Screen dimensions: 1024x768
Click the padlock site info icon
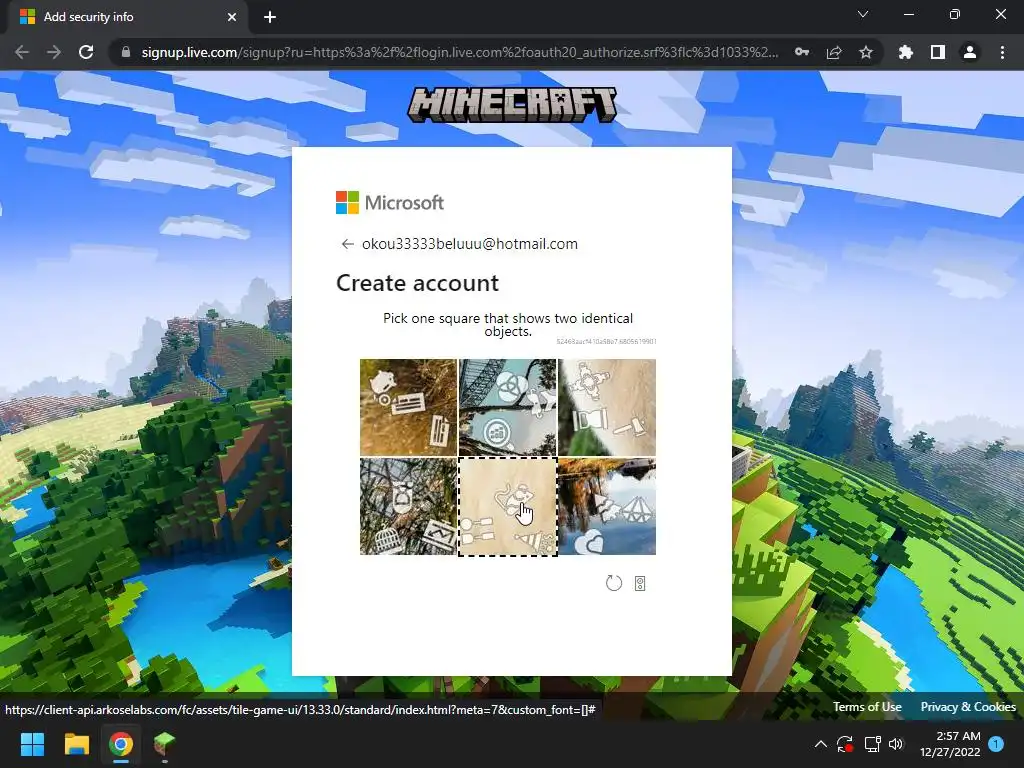(x=126, y=52)
